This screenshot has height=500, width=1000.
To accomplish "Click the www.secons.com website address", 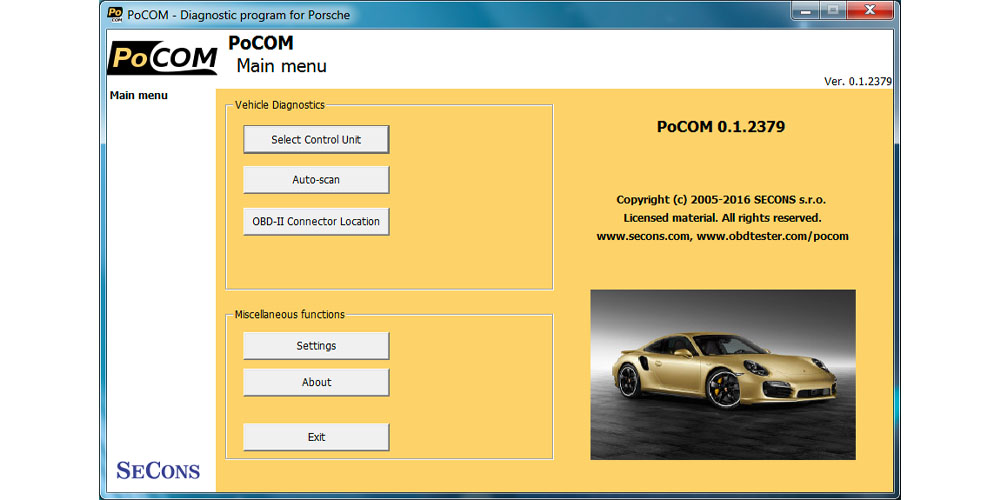I will 643,237.
